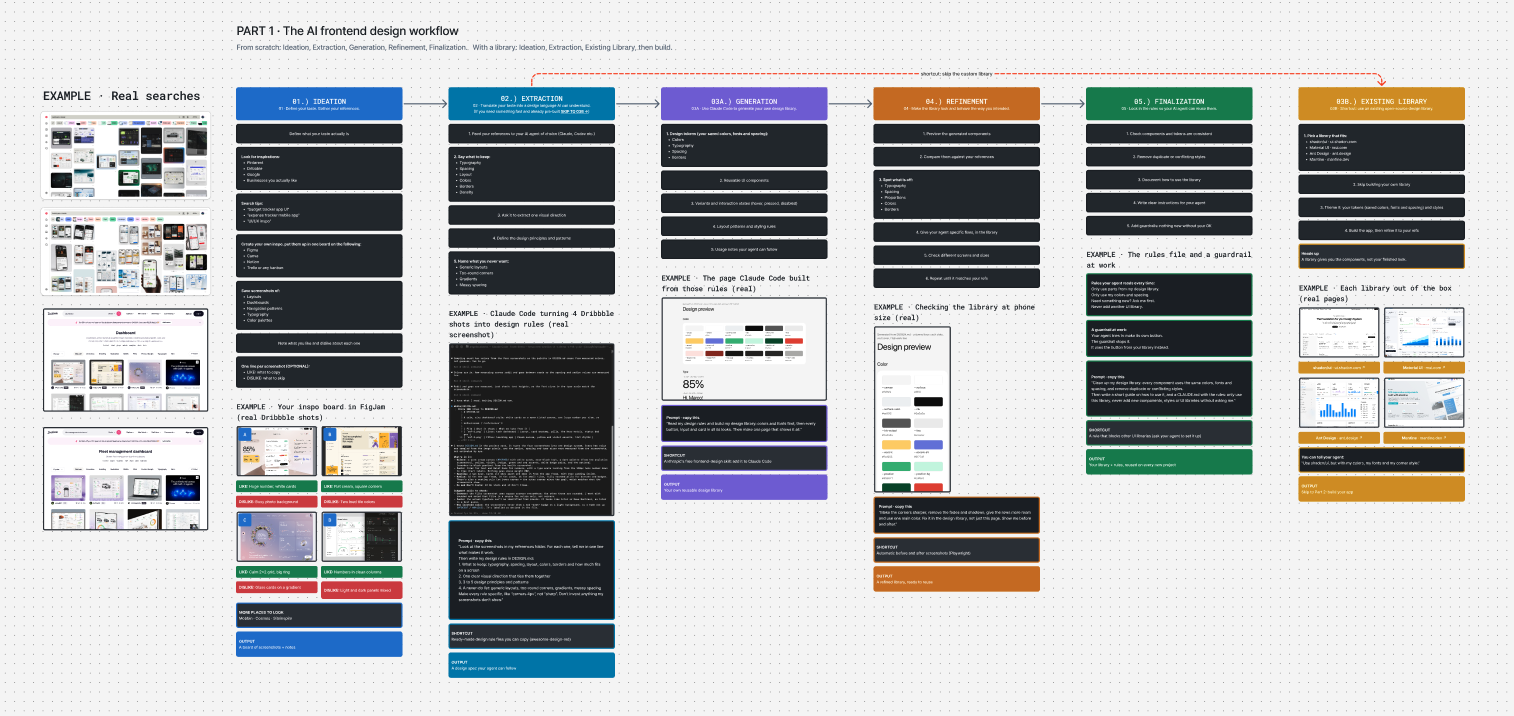Select the '5. Check different screens and sizes' card
Image resolution: width=1514 pixels, height=716 pixels.
[x=956, y=255]
